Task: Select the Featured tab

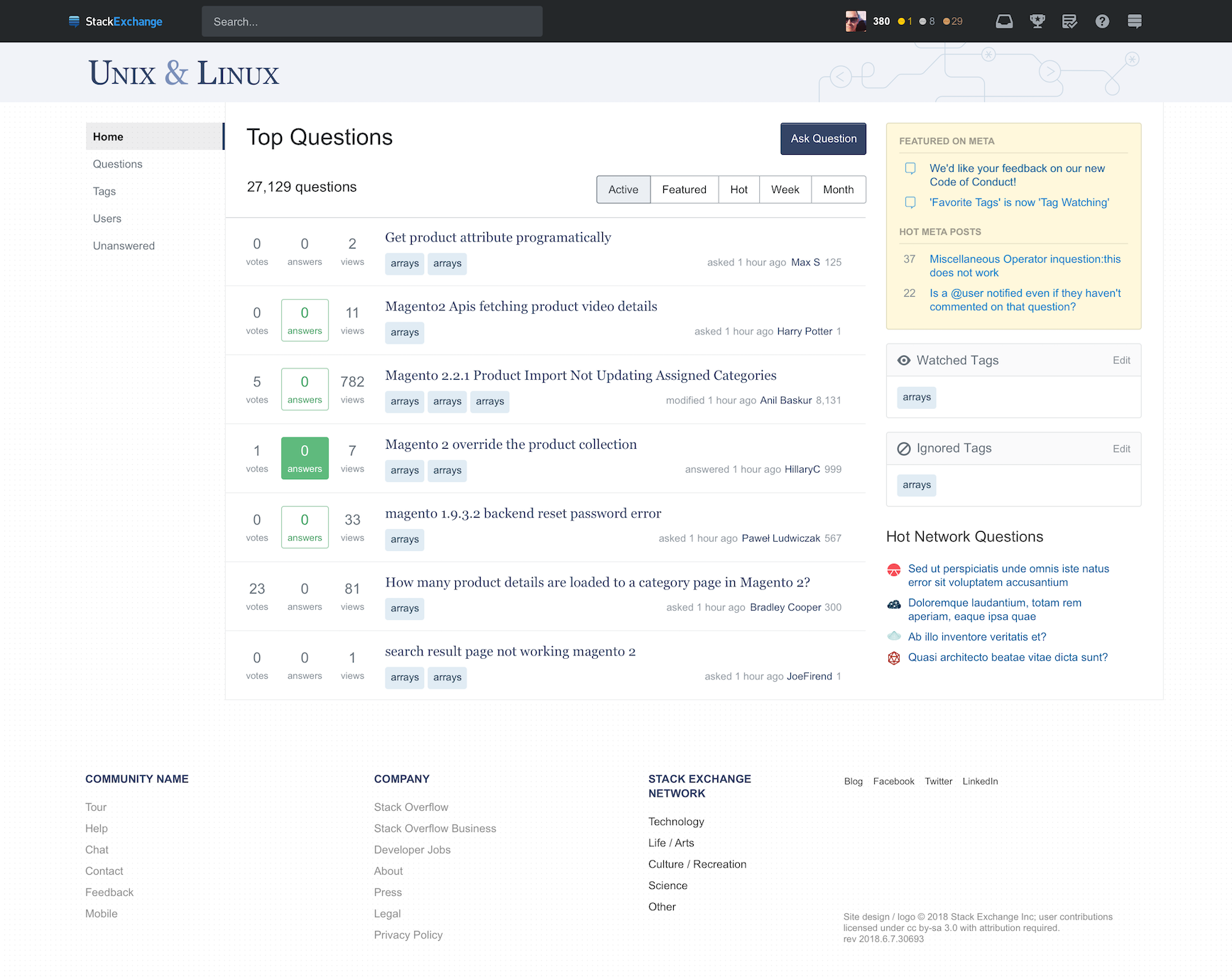Action: 685,190
